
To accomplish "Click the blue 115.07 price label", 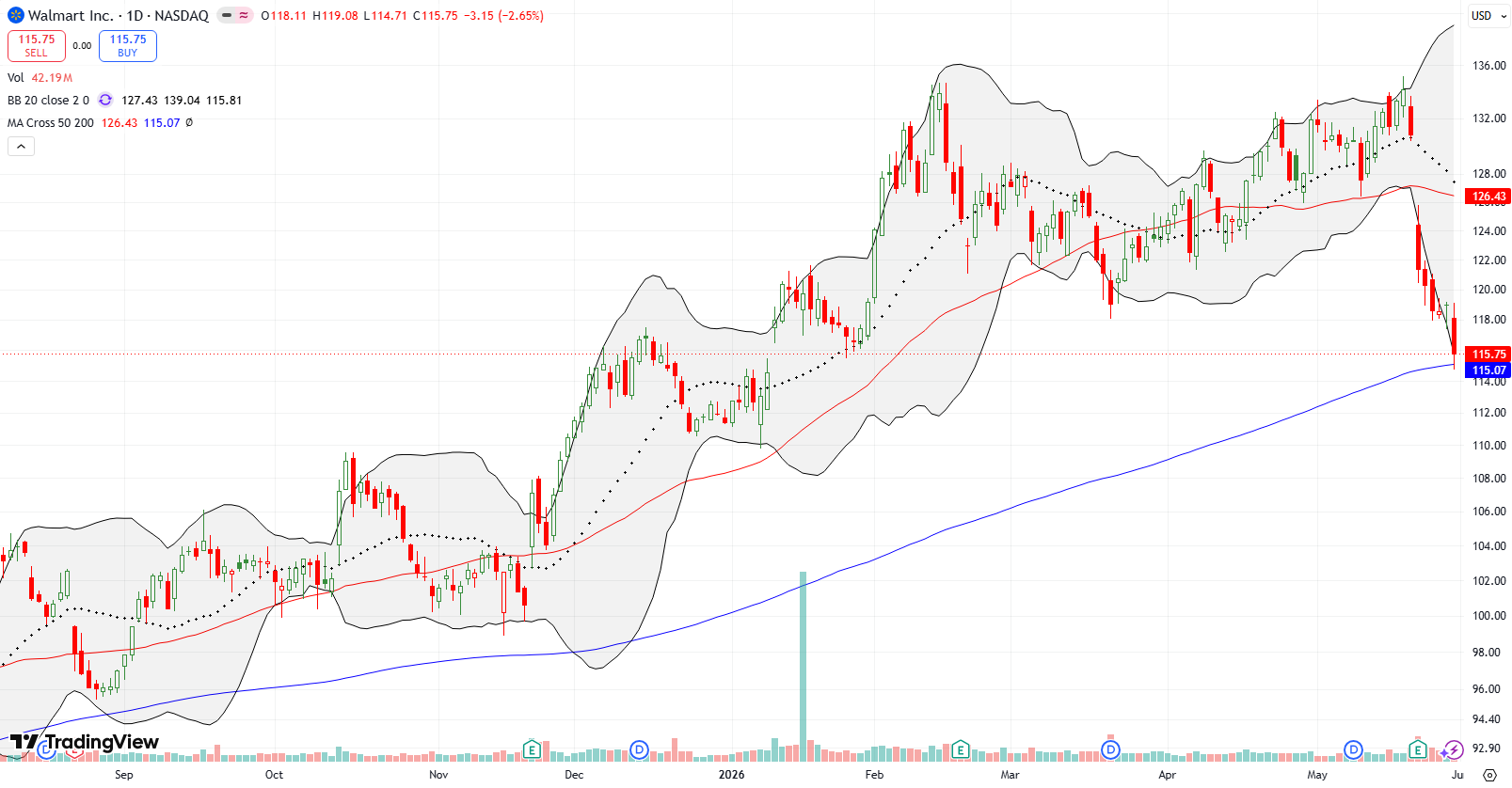I will pyautogui.click(x=1488, y=370).
